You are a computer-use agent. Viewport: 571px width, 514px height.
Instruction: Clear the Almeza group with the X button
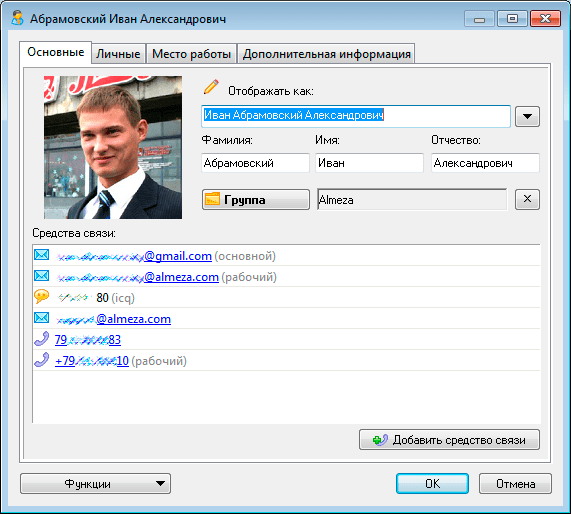[527, 199]
